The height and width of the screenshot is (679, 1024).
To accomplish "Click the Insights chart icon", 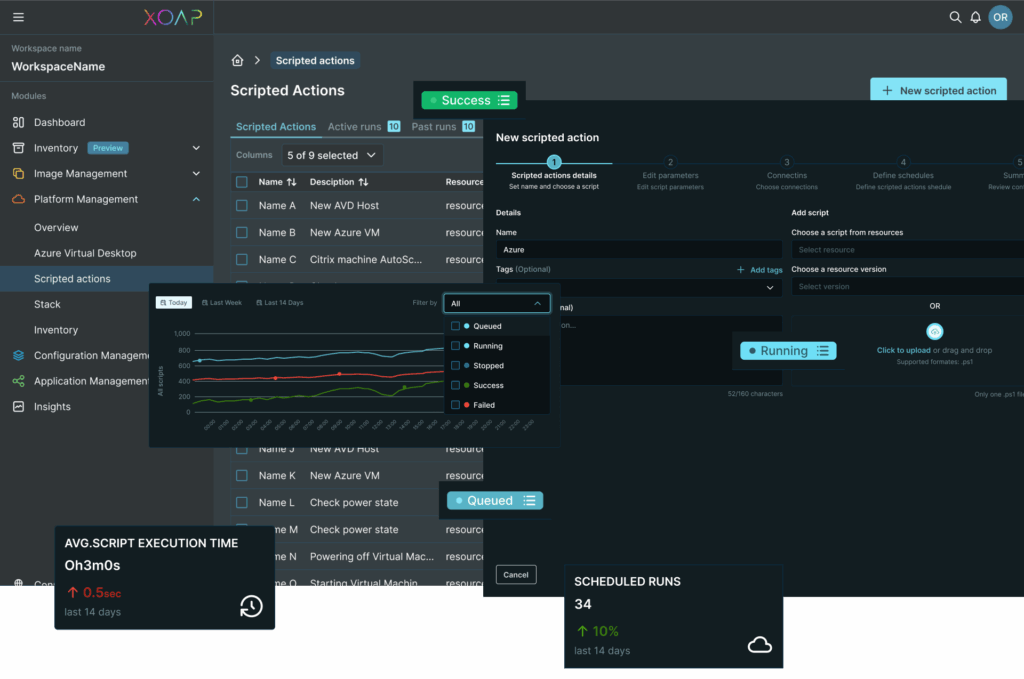I will 18,407.
